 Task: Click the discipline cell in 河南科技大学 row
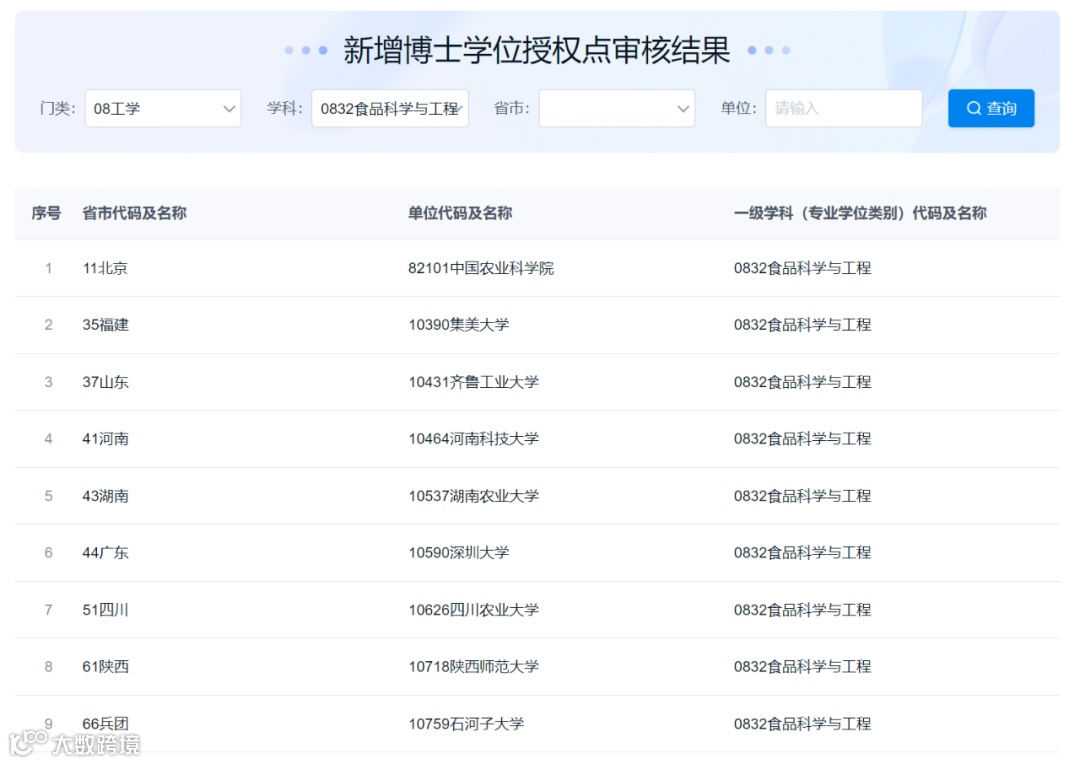point(802,439)
